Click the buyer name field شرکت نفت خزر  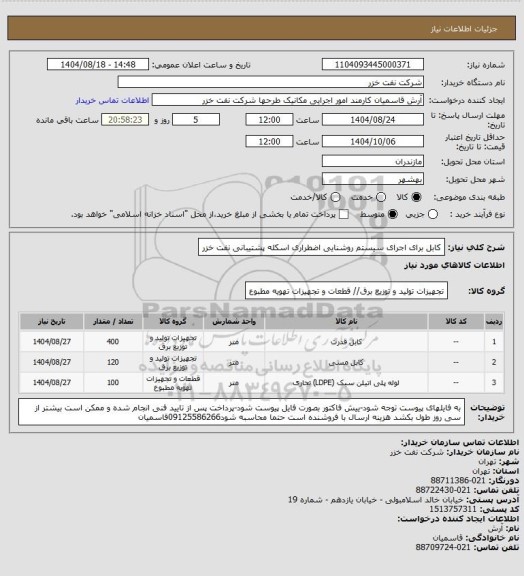(270, 82)
